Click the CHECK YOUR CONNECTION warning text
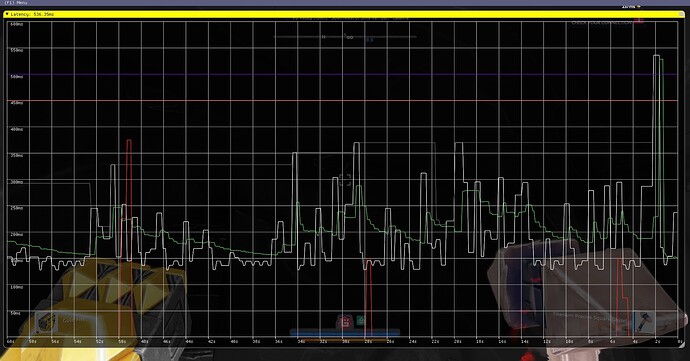Image resolution: width=690 pixels, height=361 pixels. tap(602, 22)
